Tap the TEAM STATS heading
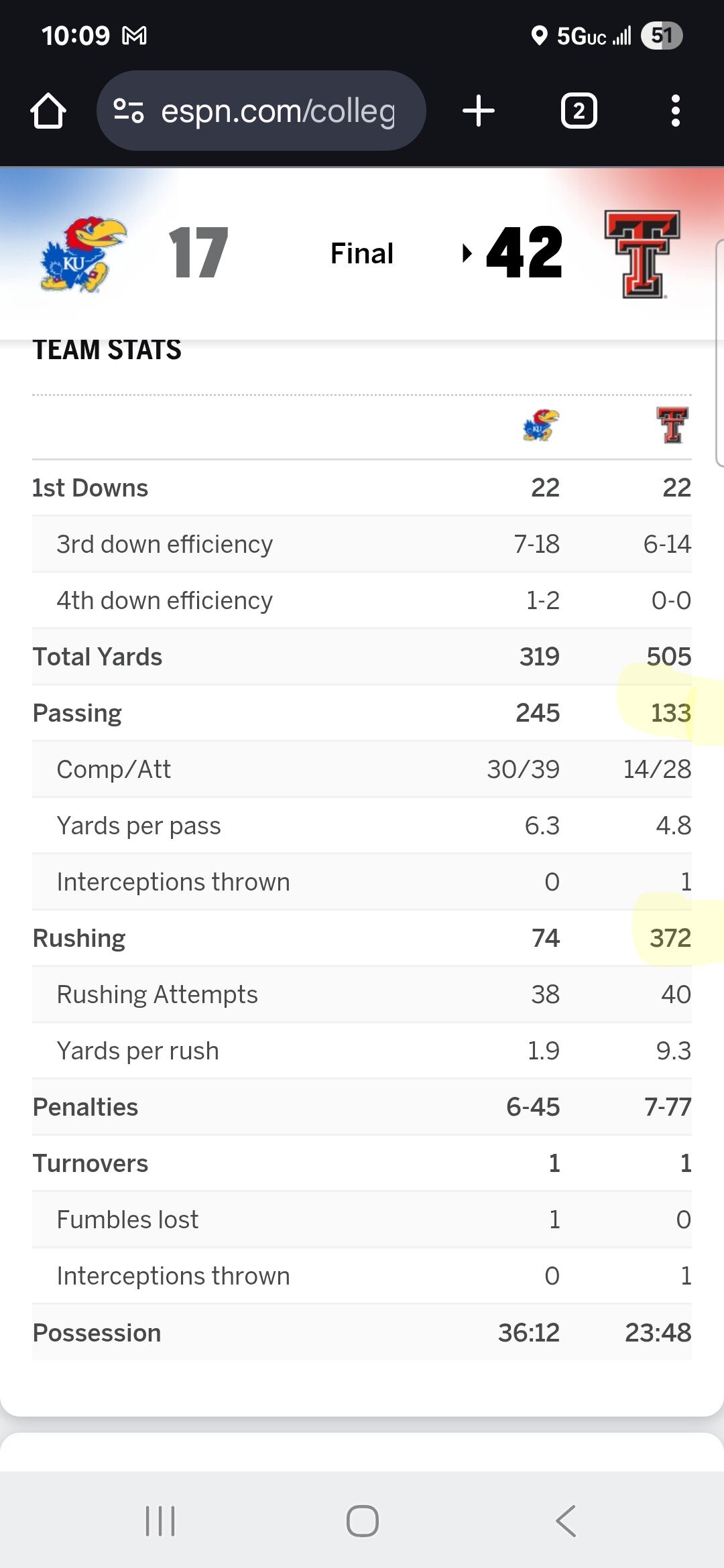Image resolution: width=724 pixels, height=1568 pixels. pos(107,350)
